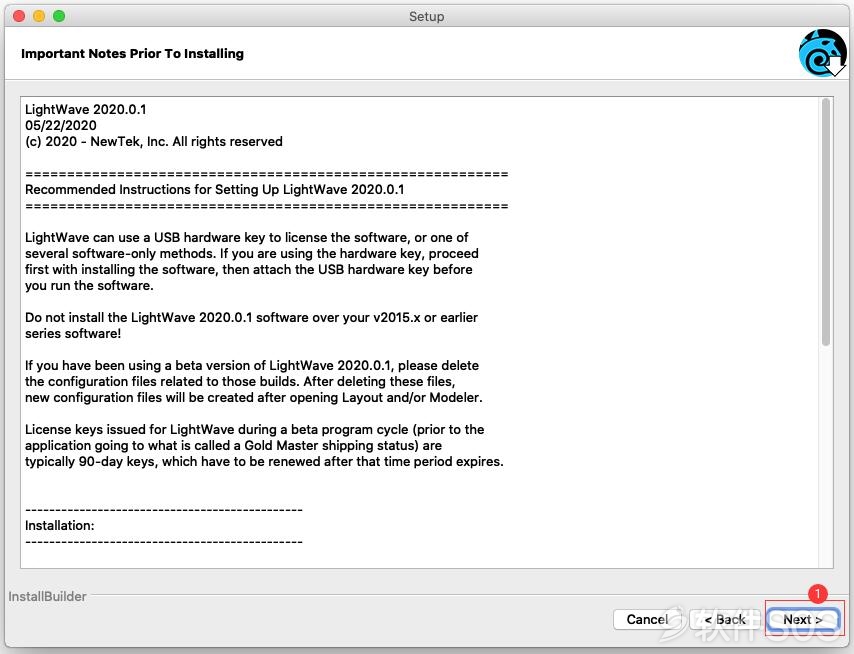This screenshot has height=654, width=854.
Task: Cancel the LightWave setup
Action: pos(648,619)
